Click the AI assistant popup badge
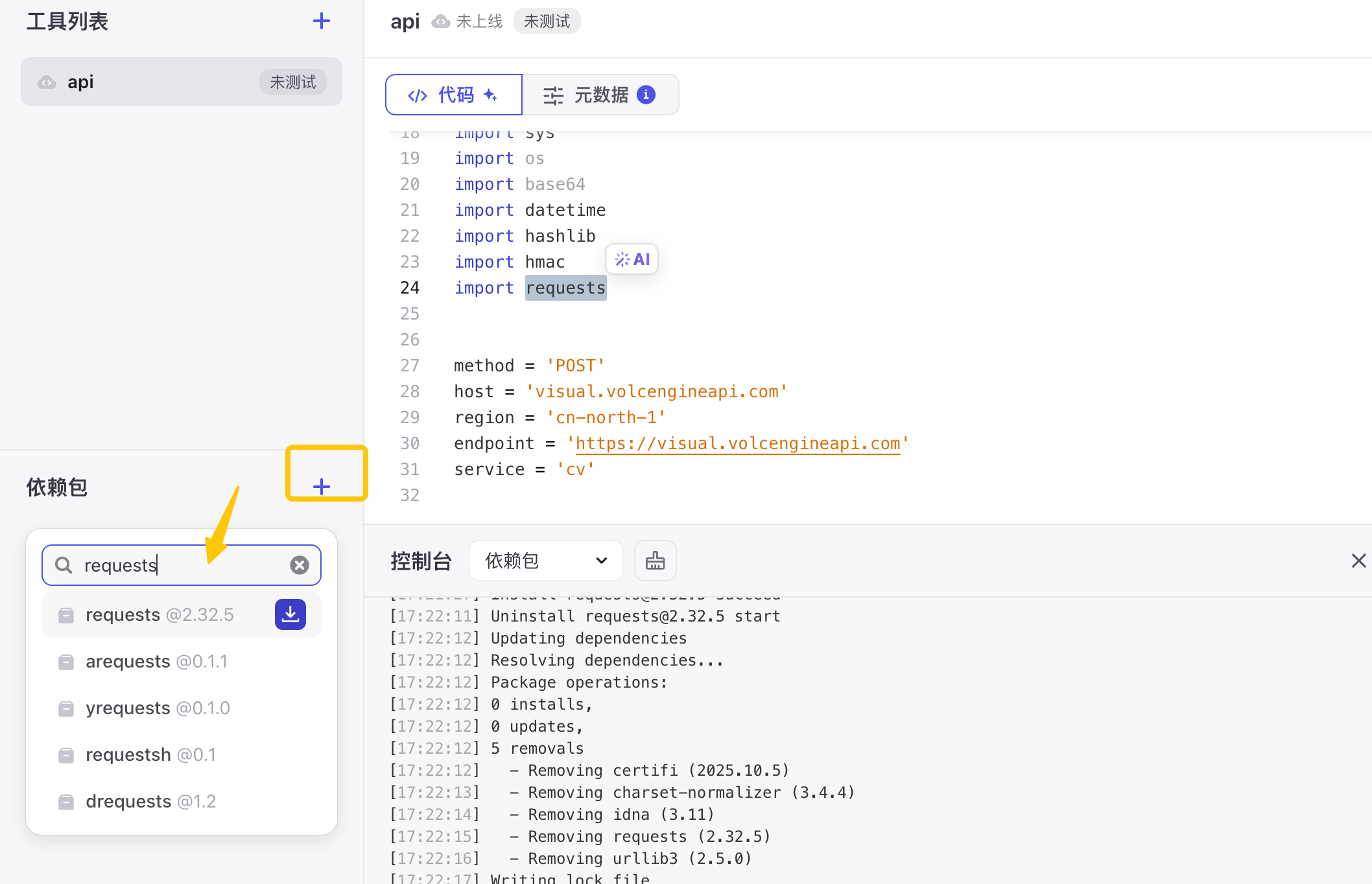Screen dimensions: 1372x884 click(x=632, y=259)
